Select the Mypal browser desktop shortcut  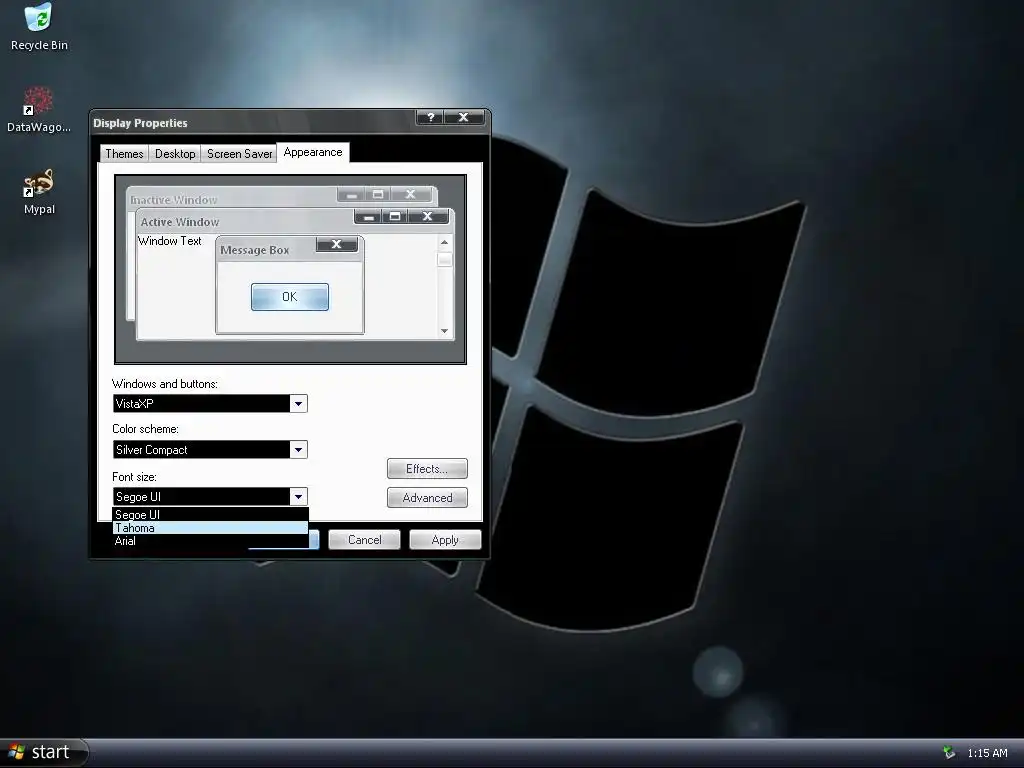pos(39,191)
